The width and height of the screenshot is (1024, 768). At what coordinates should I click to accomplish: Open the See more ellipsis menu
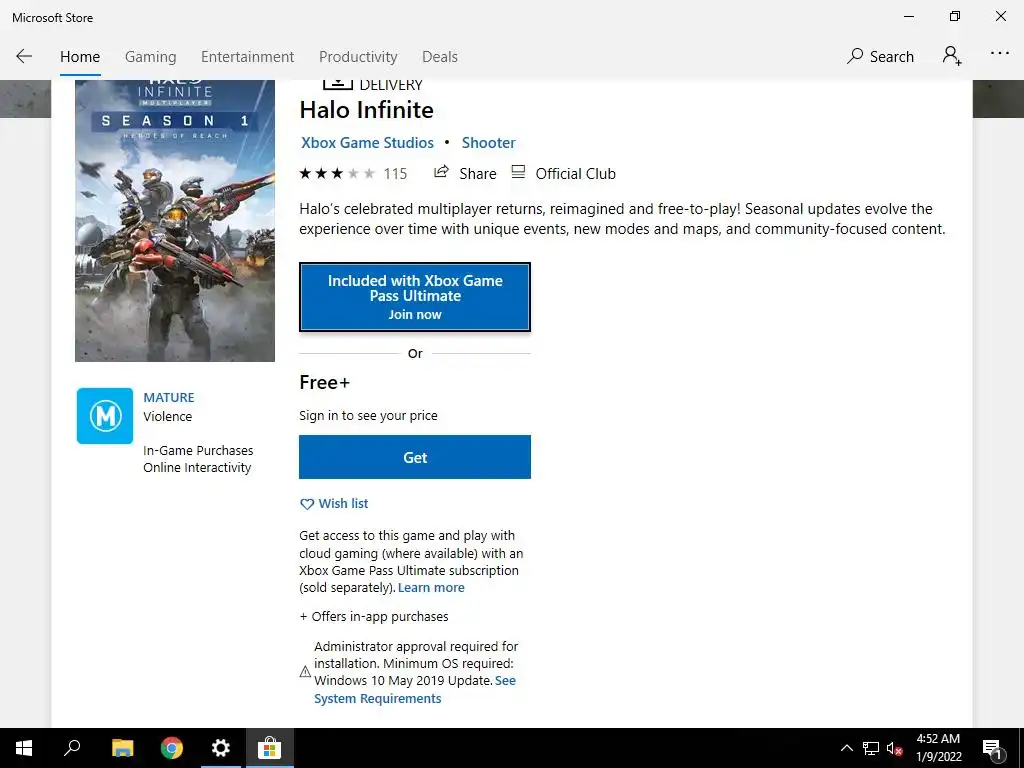coord(1000,54)
